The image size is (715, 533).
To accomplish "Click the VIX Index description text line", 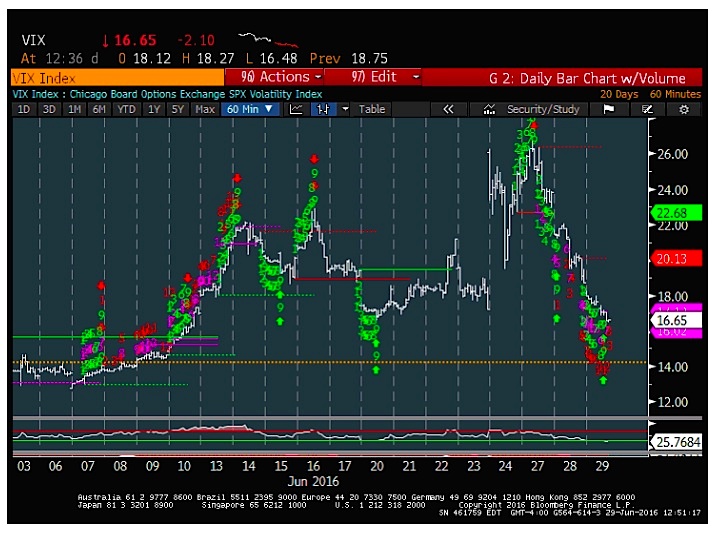I will [x=167, y=94].
